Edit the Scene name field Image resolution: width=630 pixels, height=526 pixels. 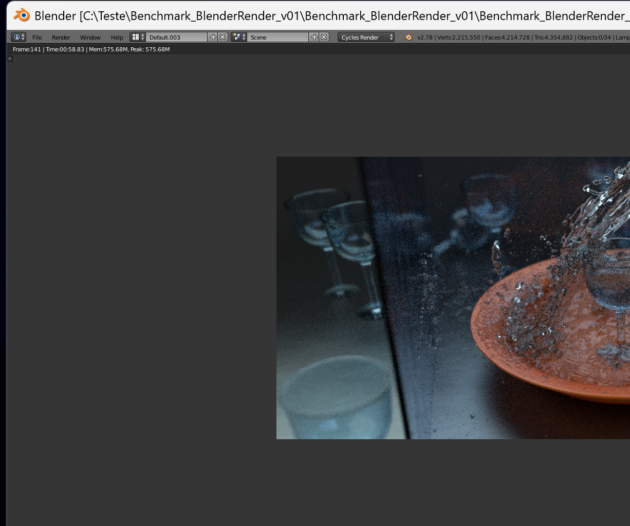click(276, 37)
